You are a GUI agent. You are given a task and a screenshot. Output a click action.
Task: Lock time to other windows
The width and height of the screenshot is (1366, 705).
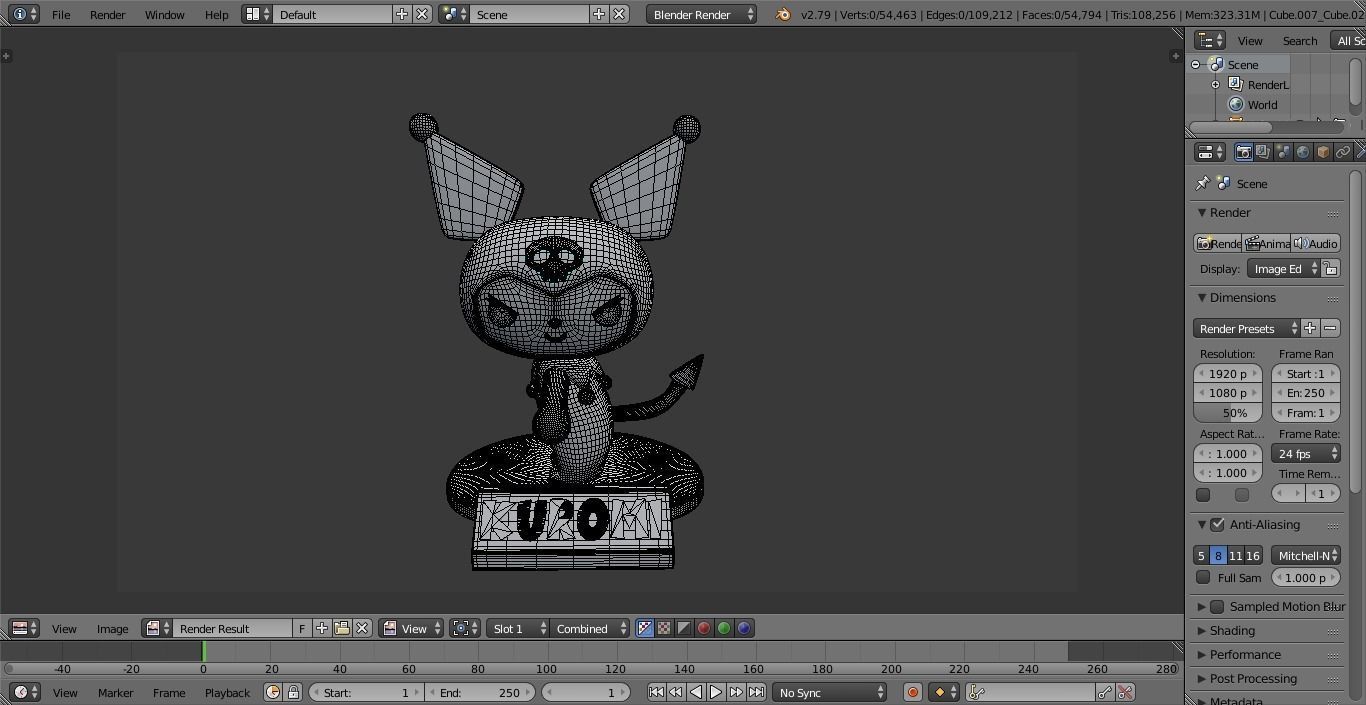[293, 692]
